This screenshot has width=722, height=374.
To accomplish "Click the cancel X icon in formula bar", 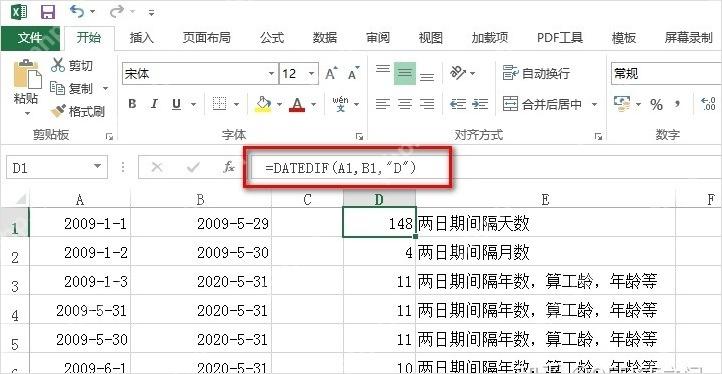I will 157,167.
